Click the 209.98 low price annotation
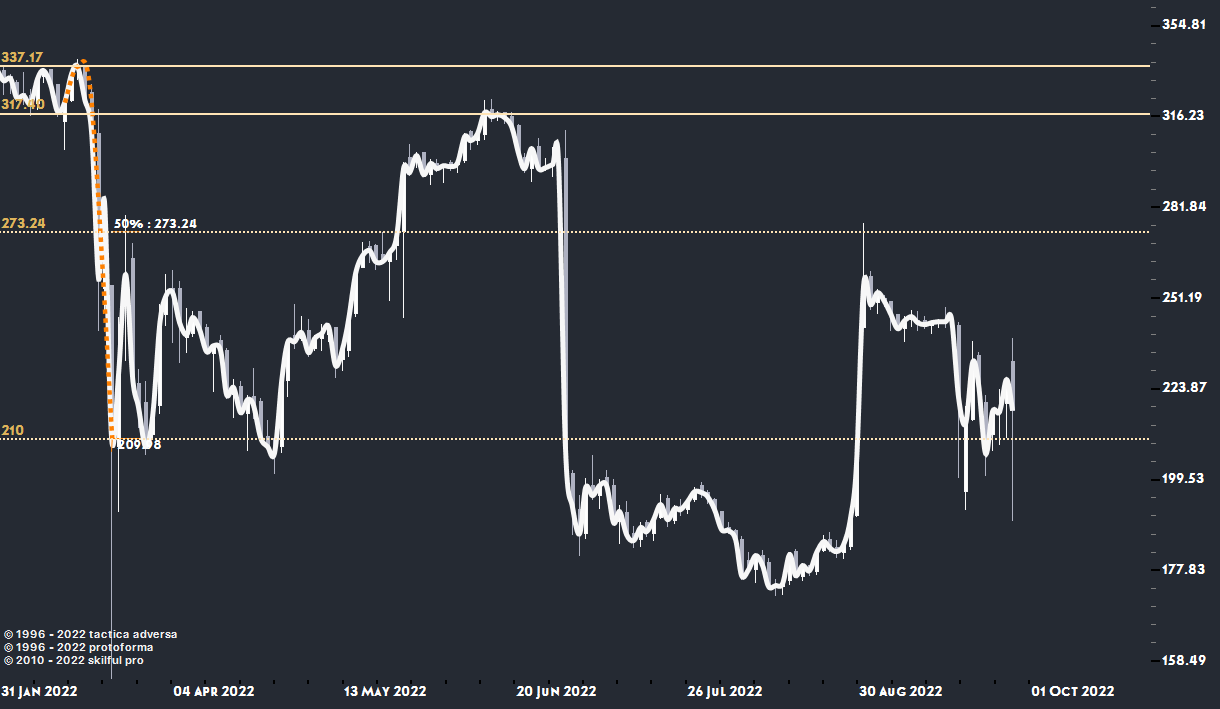The image size is (1220, 709). (x=138, y=444)
